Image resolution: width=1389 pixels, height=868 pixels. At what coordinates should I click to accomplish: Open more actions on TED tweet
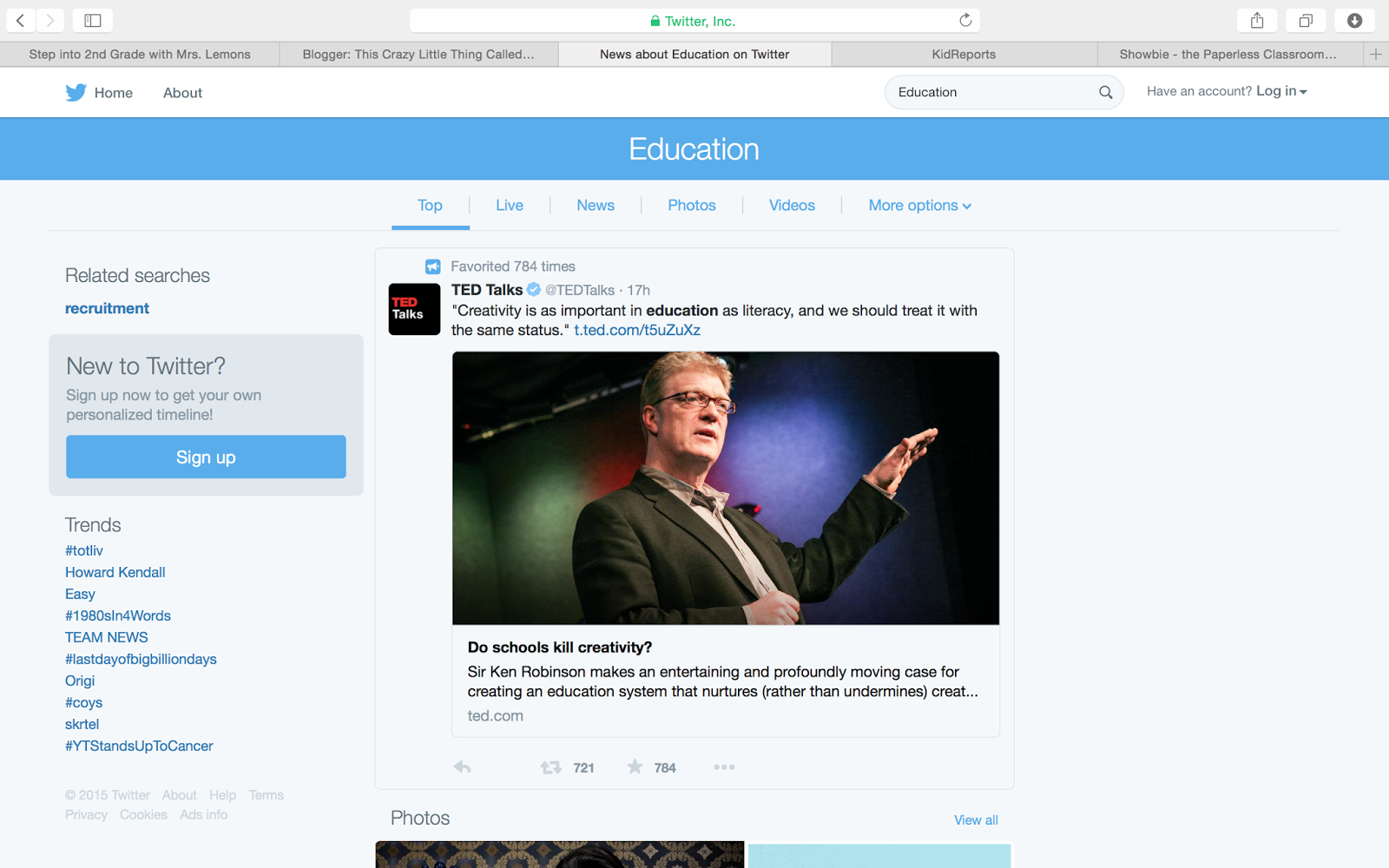coord(724,767)
